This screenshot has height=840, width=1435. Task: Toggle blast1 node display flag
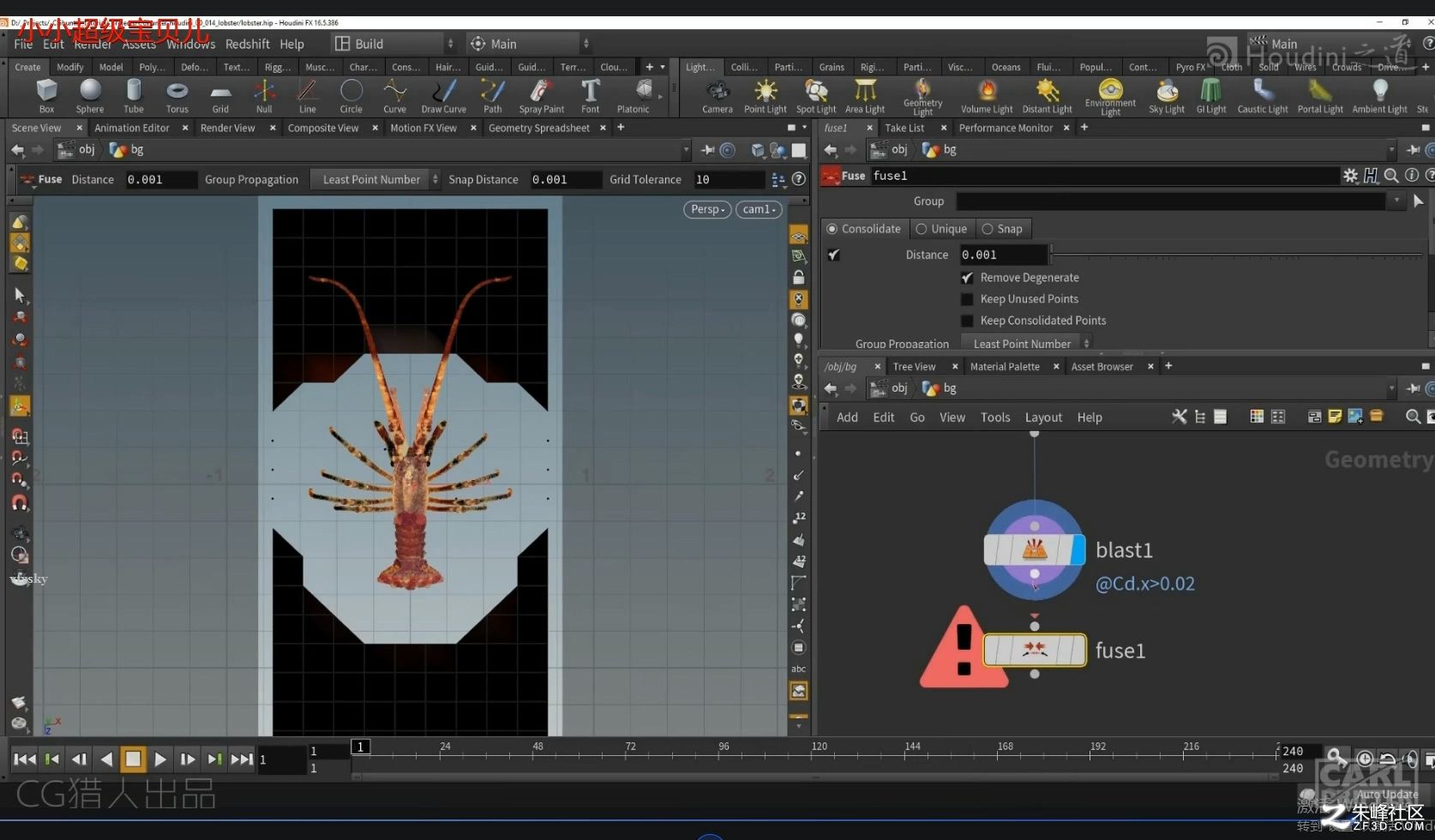pos(1078,549)
